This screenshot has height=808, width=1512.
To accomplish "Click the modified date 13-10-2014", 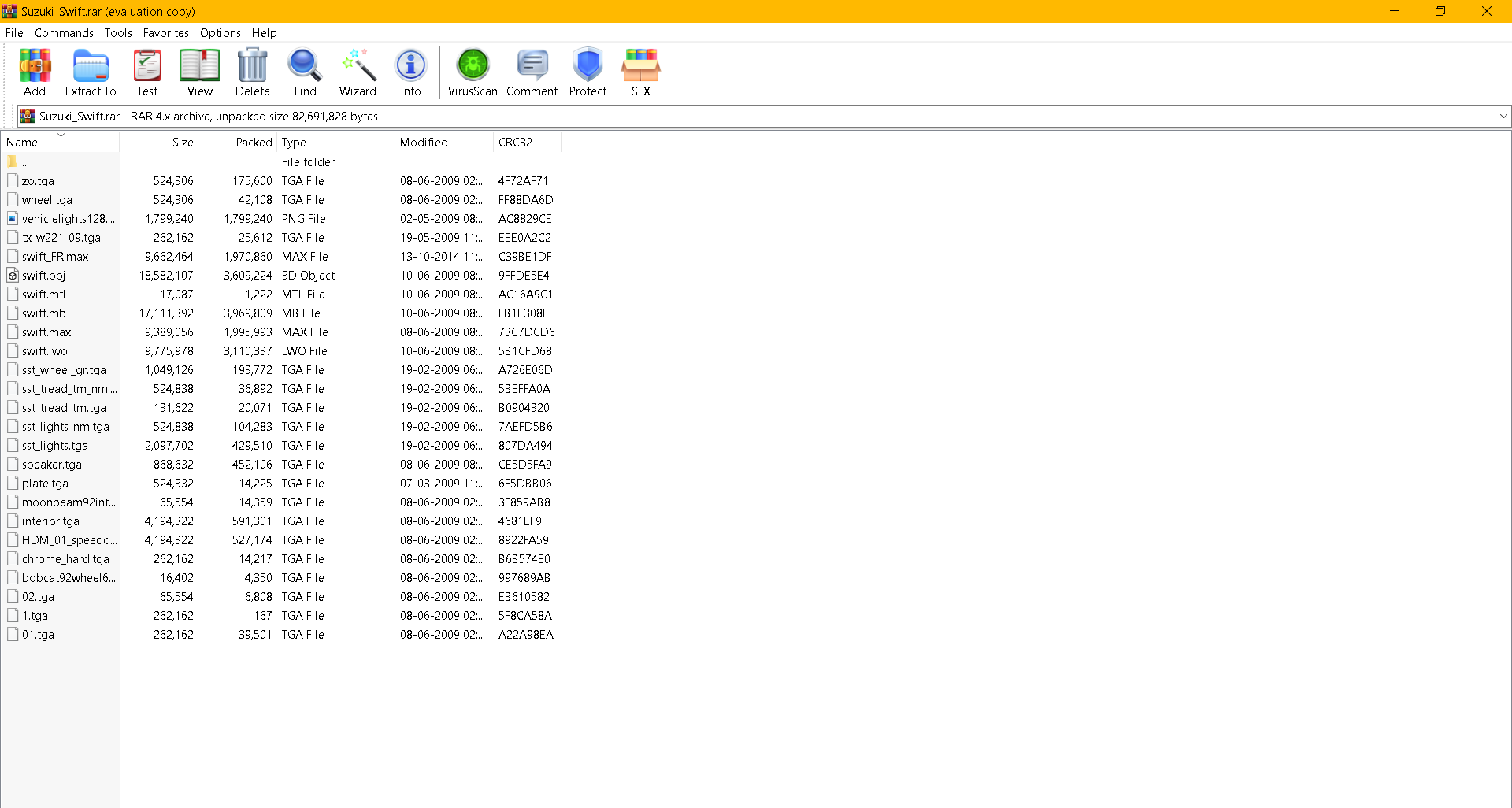I will pos(443,257).
